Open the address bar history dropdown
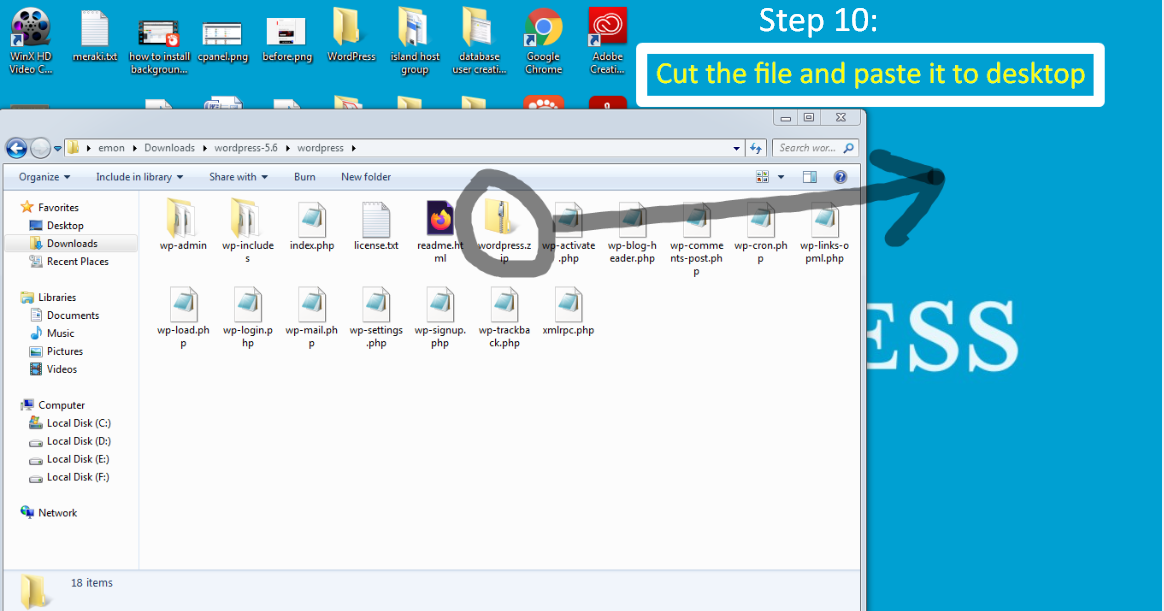This screenshot has width=1164, height=611. pyautogui.click(x=736, y=148)
